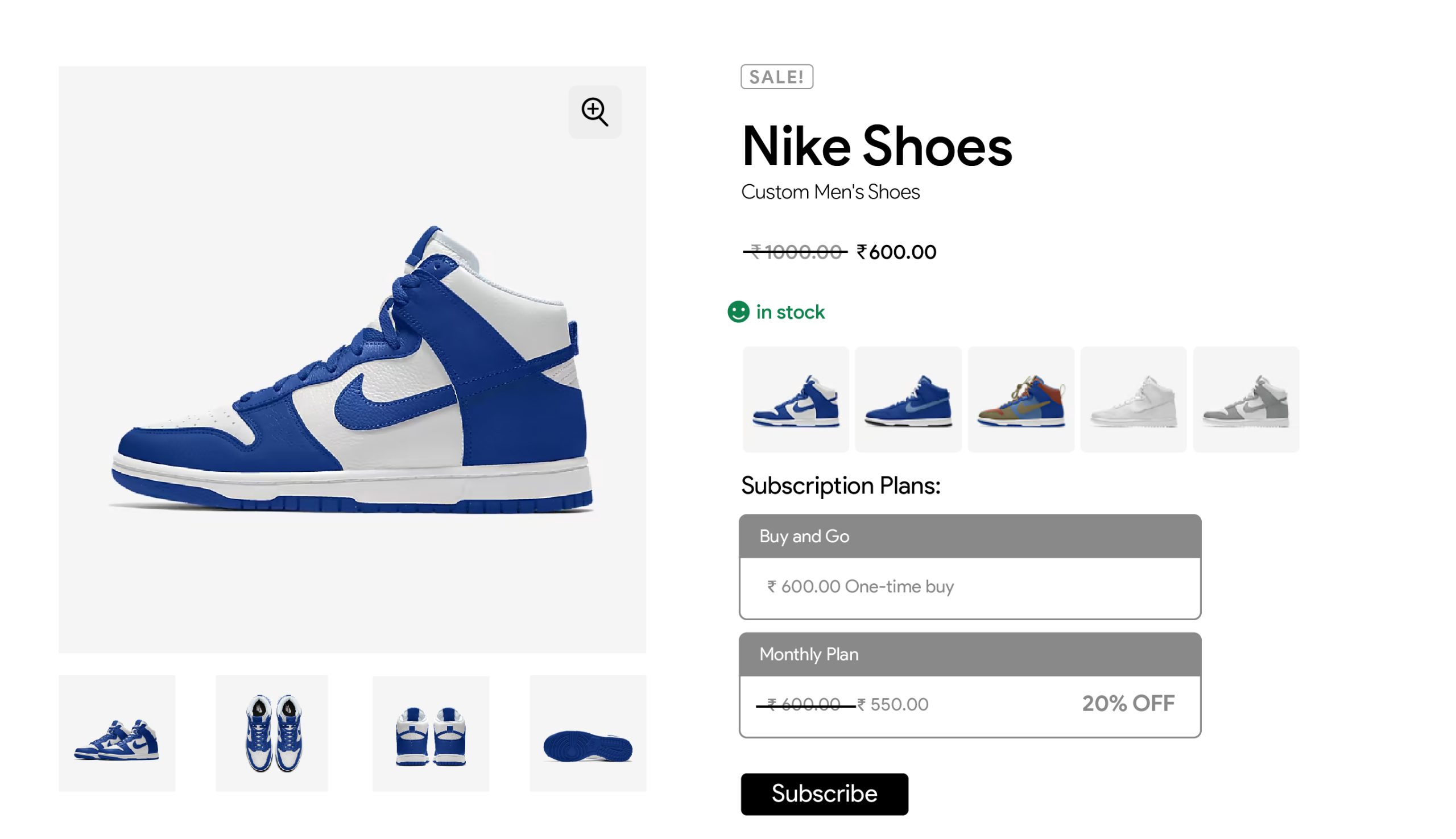View the angled pair thumbnail image
This screenshot has height=839, width=1456.
pyautogui.click(x=117, y=733)
